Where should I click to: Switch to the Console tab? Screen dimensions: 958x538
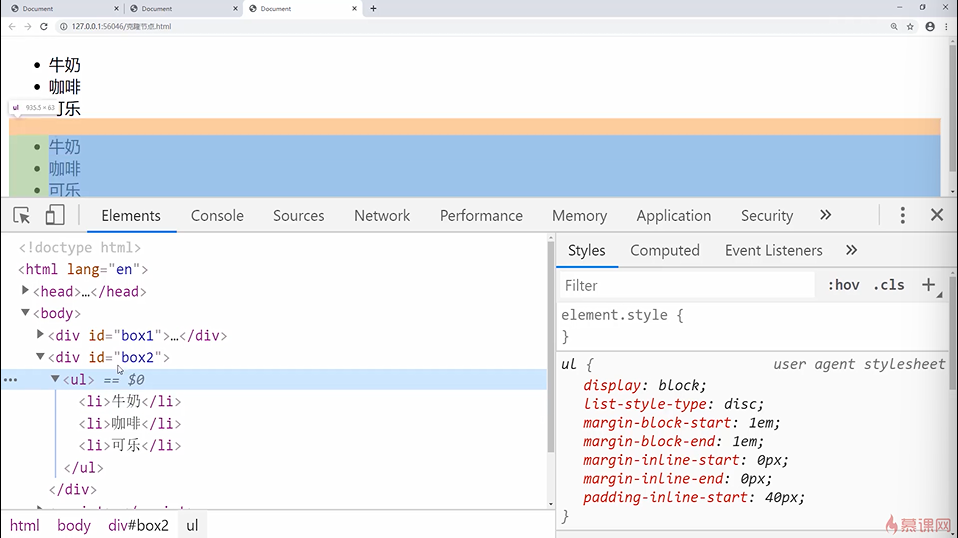pos(217,215)
